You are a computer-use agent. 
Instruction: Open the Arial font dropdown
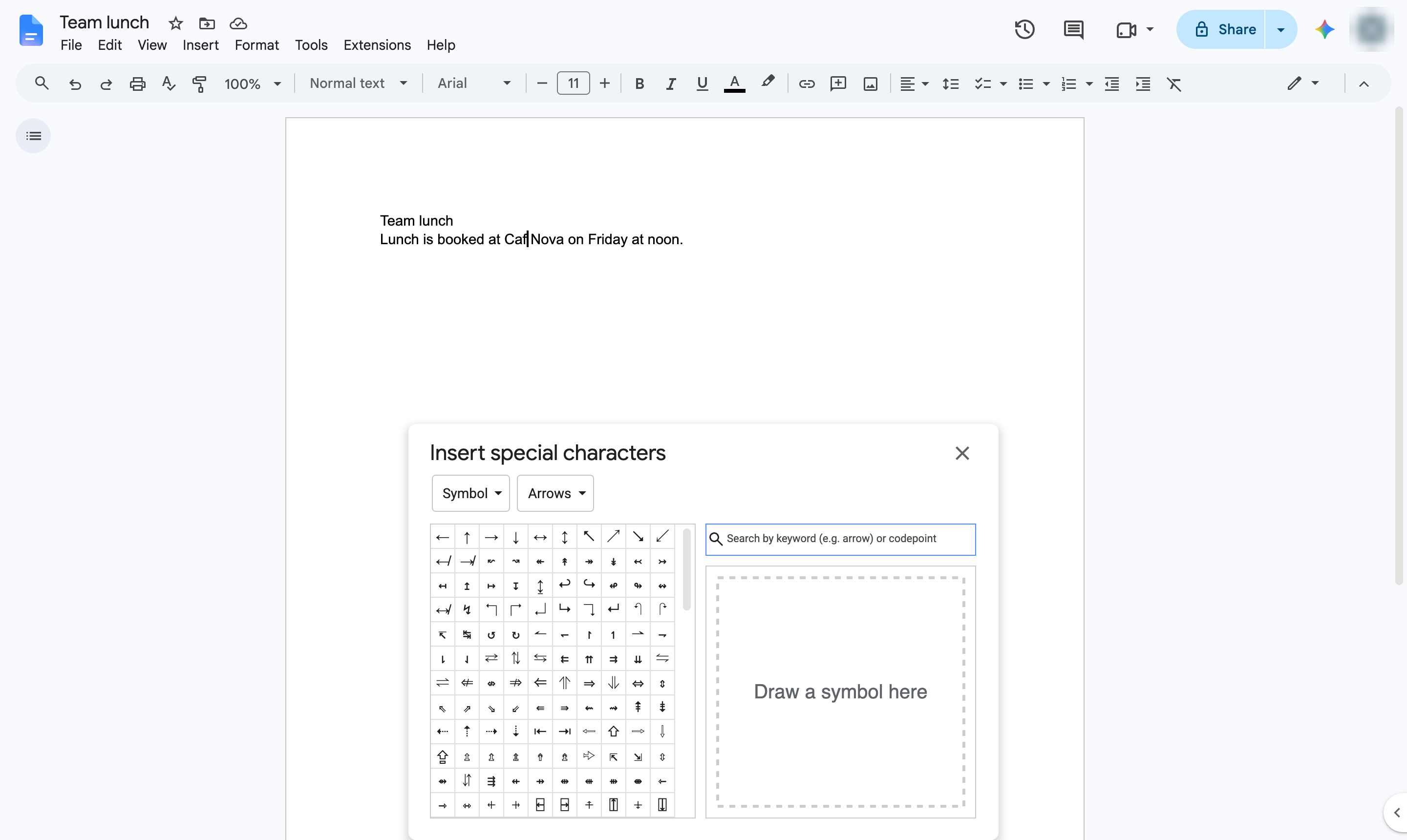pyautogui.click(x=474, y=84)
